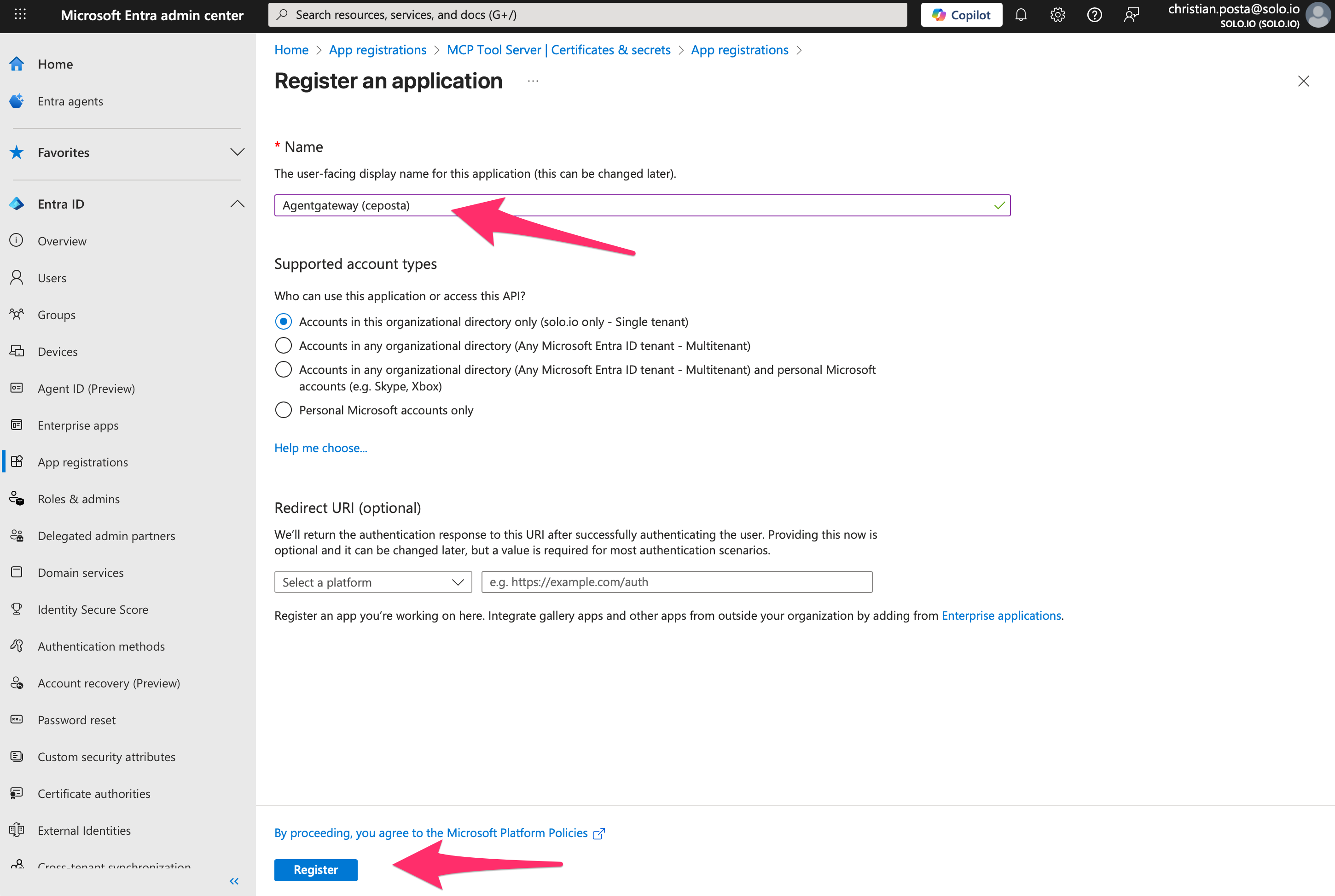Expand the Favorites section
Viewport: 1335px width, 896px height.
click(x=237, y=152)
